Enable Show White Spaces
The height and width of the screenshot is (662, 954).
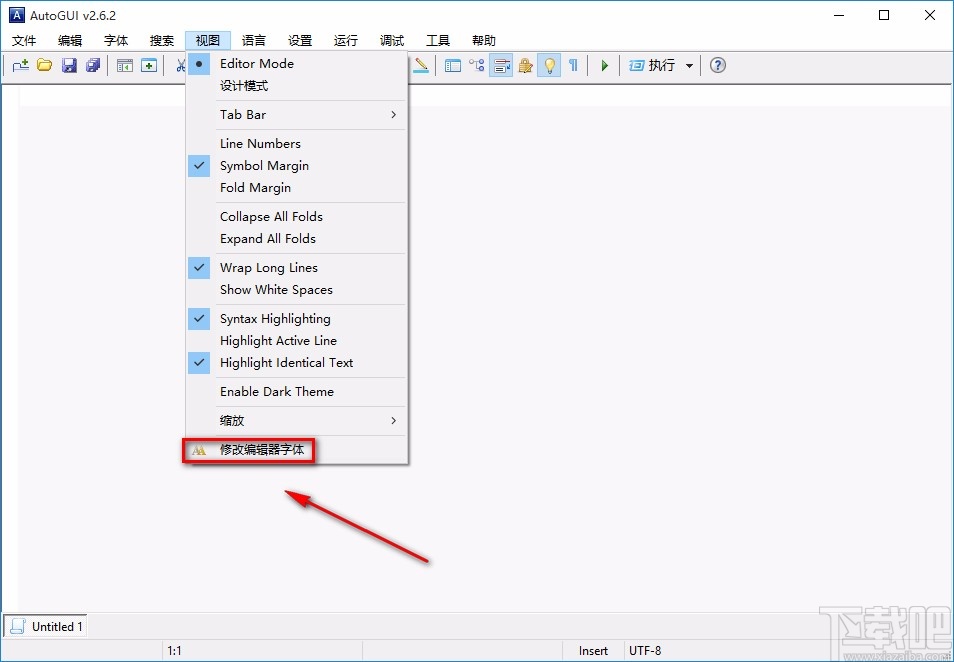297,290
